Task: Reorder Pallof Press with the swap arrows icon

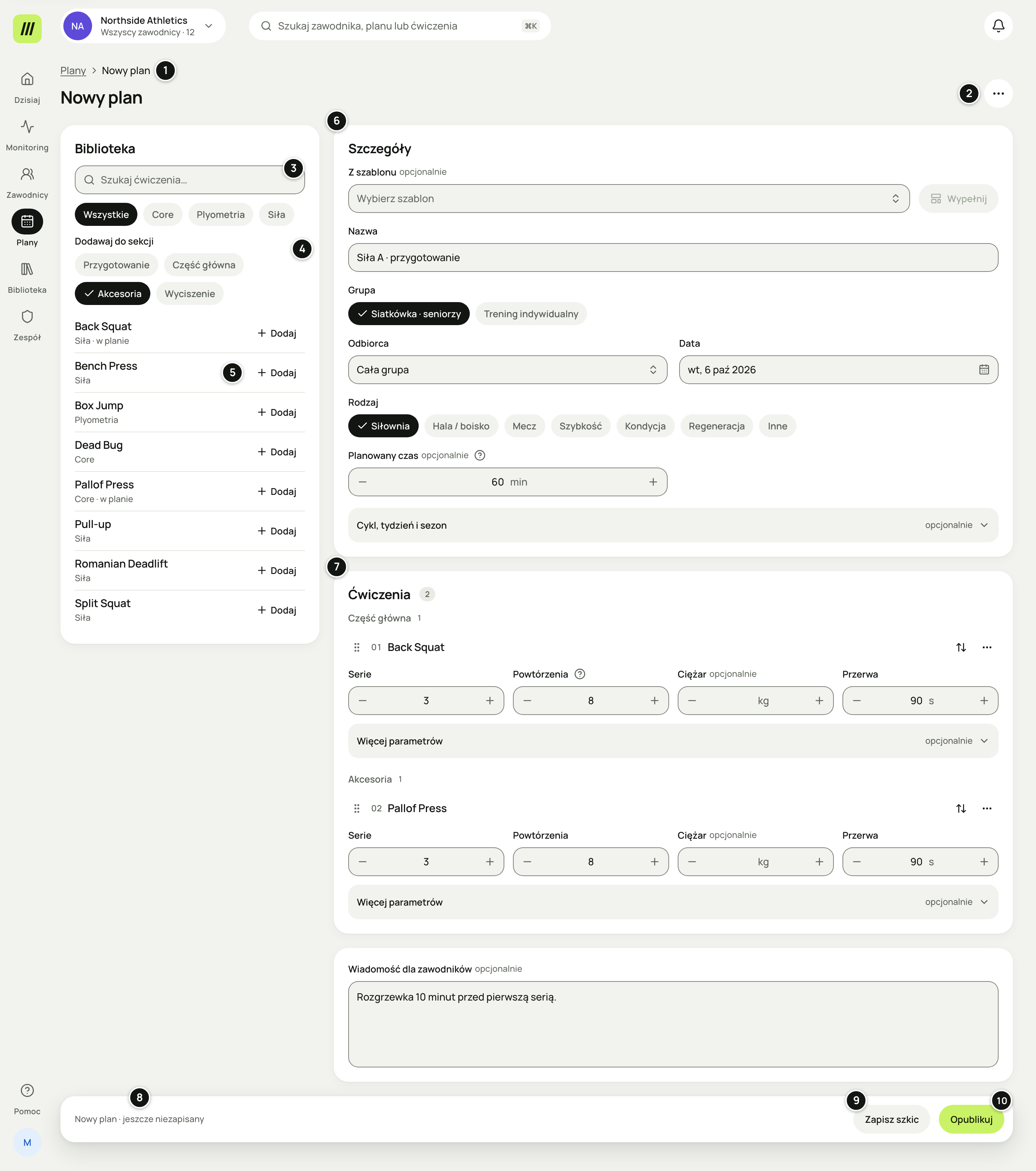Action: point(961,808)
